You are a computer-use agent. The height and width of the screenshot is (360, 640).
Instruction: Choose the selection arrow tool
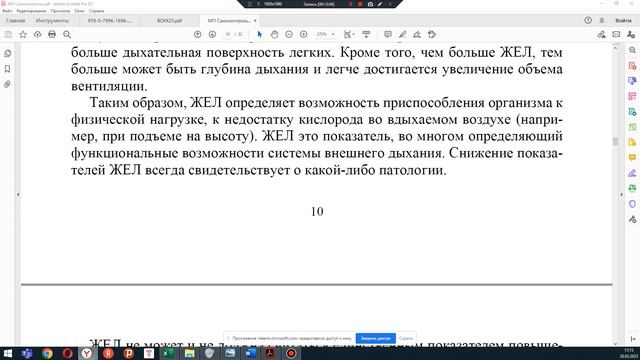coord(260,35)
